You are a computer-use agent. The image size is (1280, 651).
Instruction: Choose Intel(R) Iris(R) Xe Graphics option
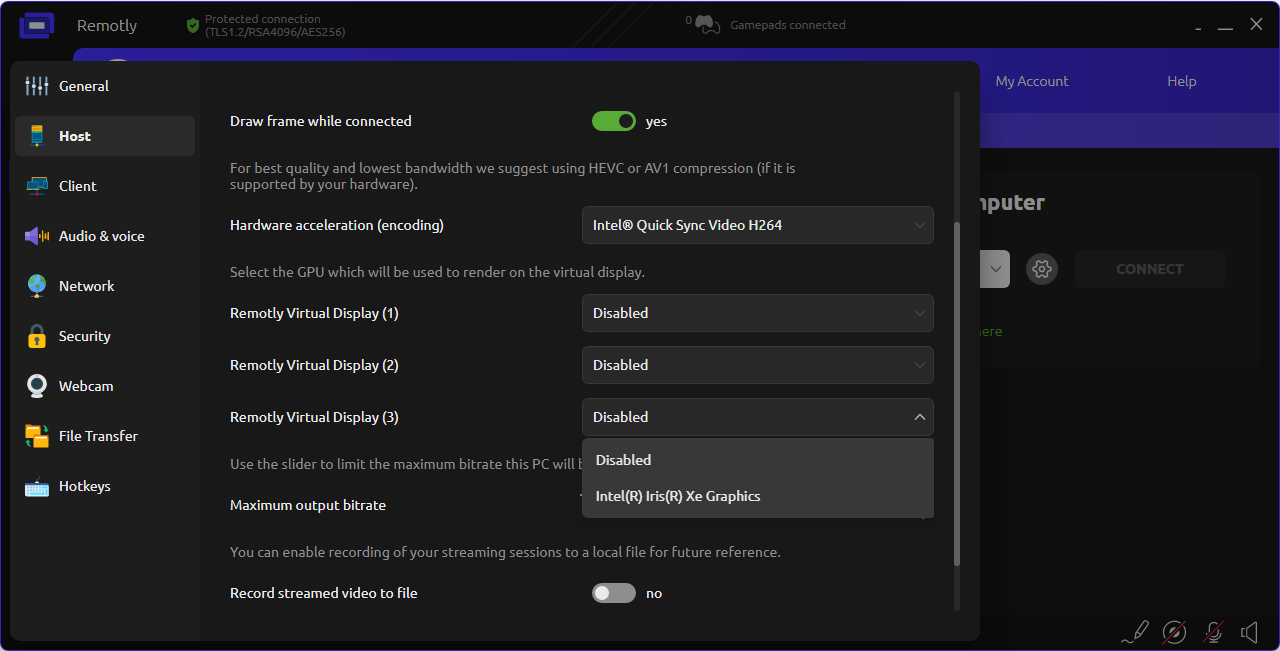[678, 496]
